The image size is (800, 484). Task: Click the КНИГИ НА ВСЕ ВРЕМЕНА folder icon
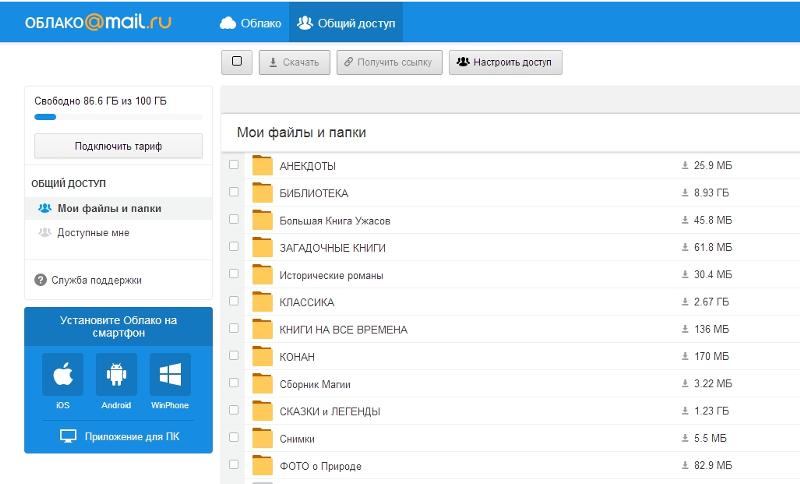pyautogui.click(x=263, y=329)
